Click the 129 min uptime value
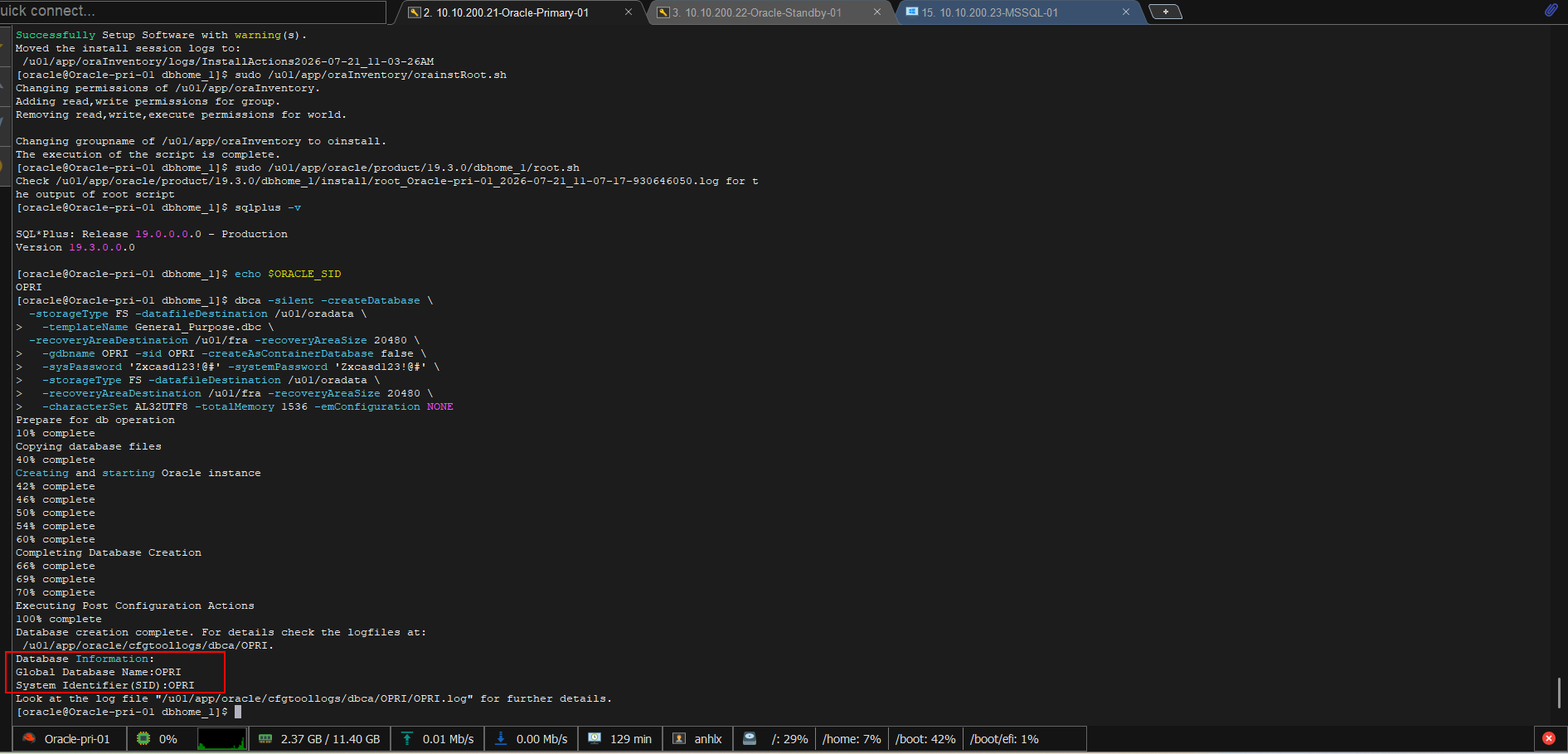The height and width of the screenshot is (754, 1568). (x=631, y=739)
